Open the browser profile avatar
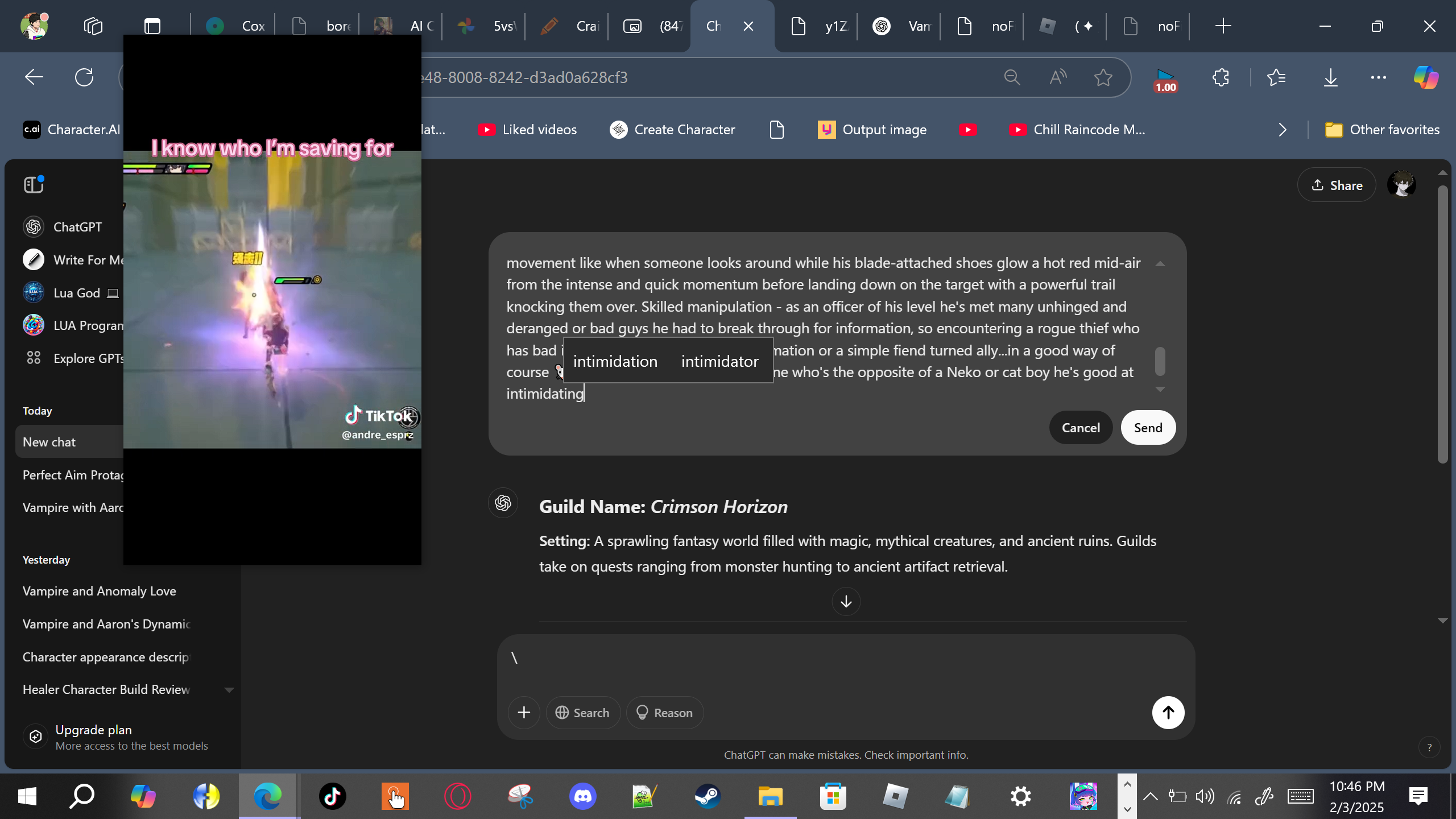The height and width of the screenshot is (819, 1456). tap(34, 26)
